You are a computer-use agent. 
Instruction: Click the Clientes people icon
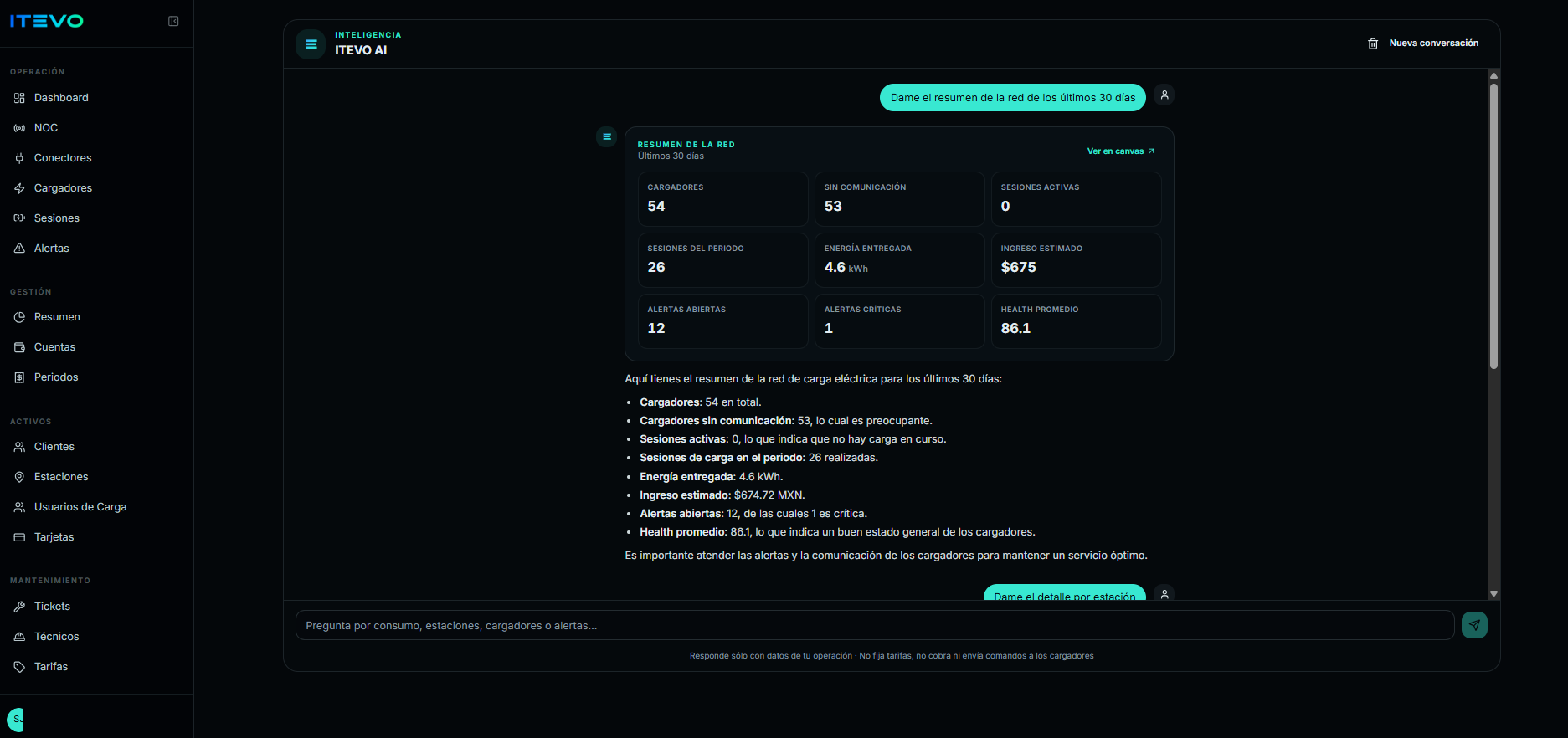coord(19,447)
